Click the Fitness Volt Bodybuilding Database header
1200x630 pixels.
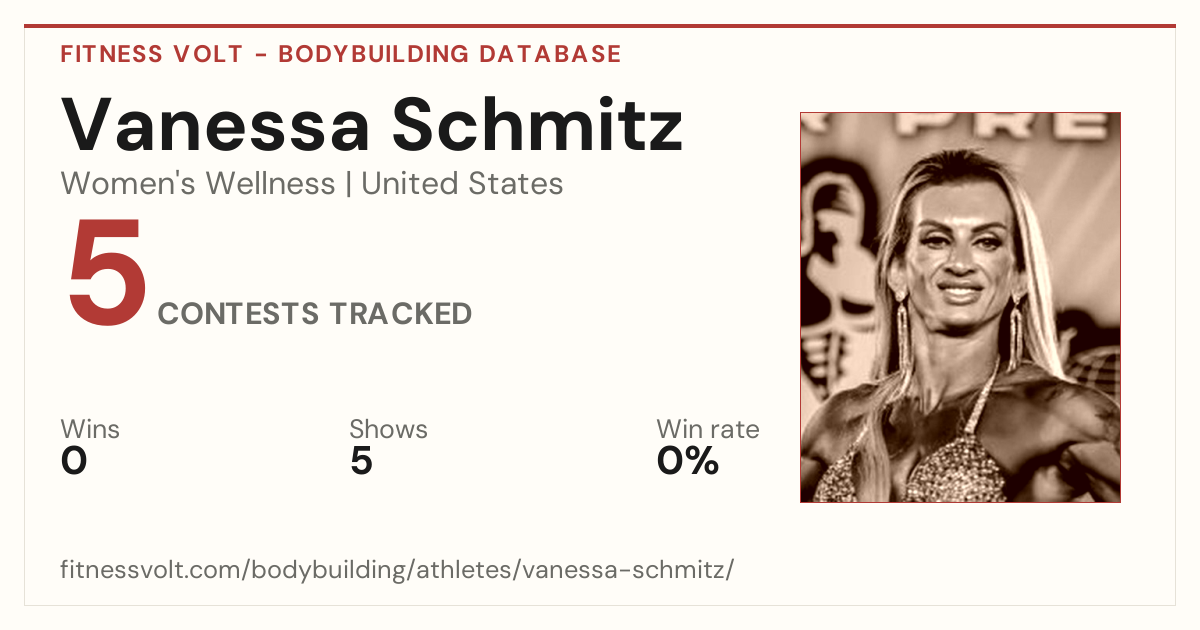click(341, 54)
